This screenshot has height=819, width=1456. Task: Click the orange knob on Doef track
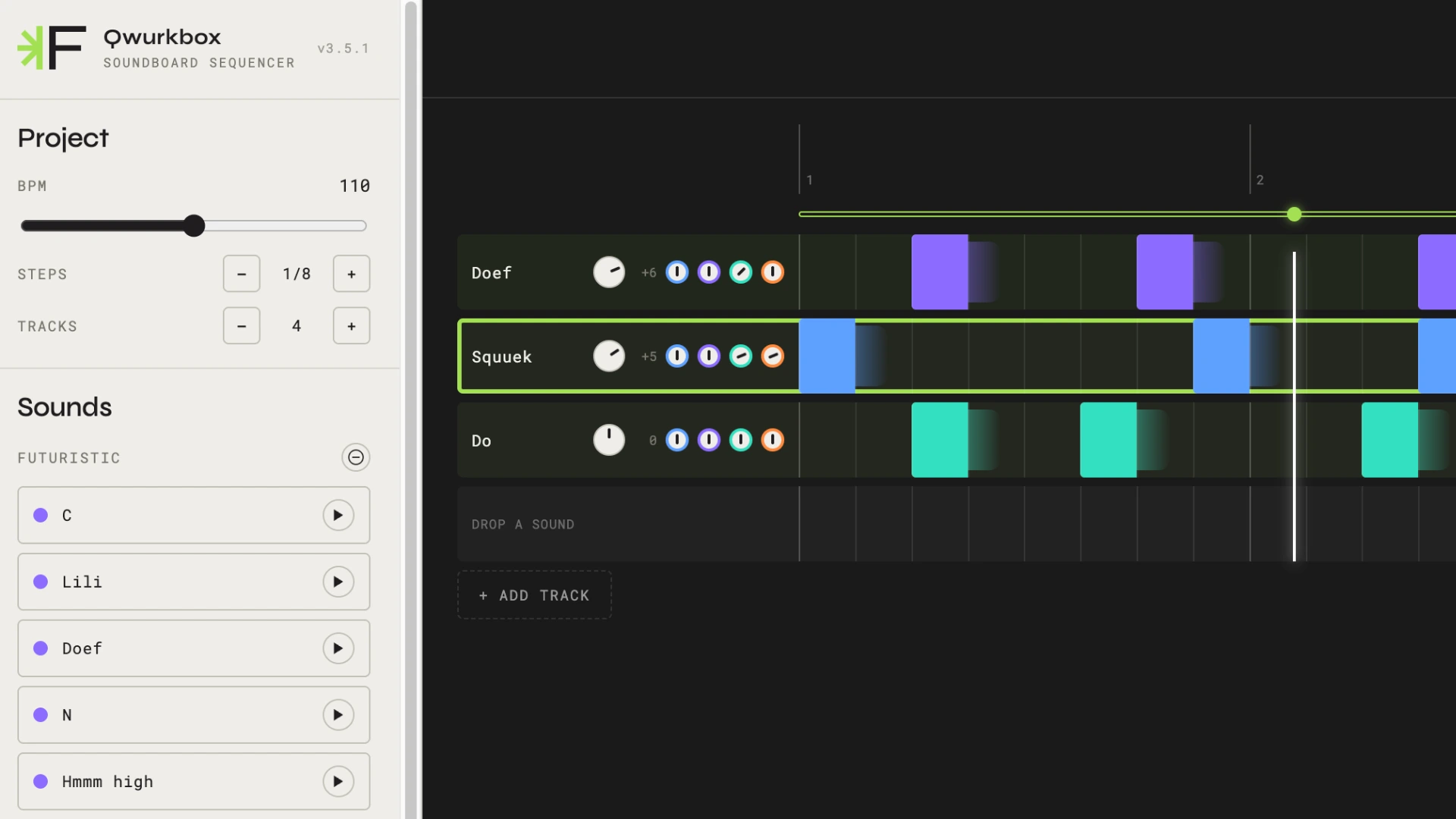(773, 272)
